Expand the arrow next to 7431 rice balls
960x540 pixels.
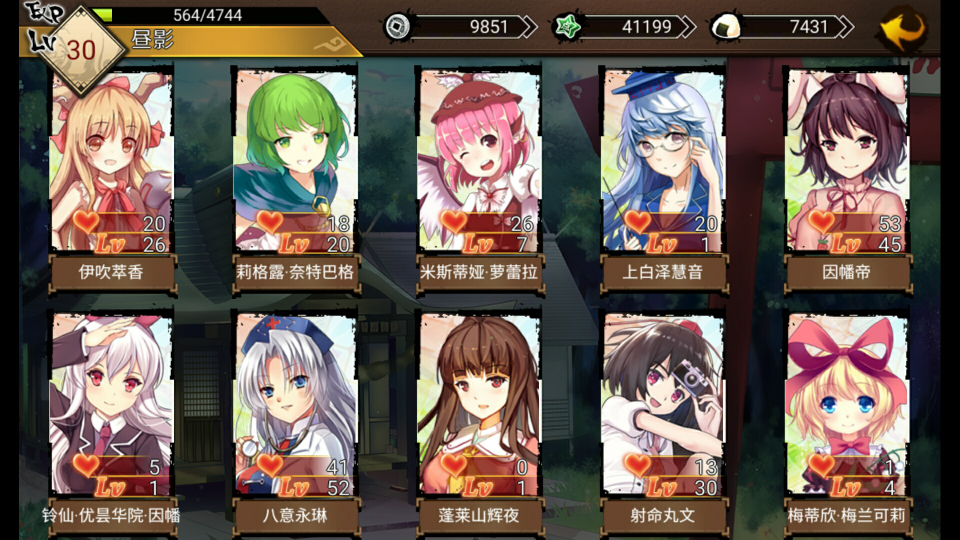point(845,27)
